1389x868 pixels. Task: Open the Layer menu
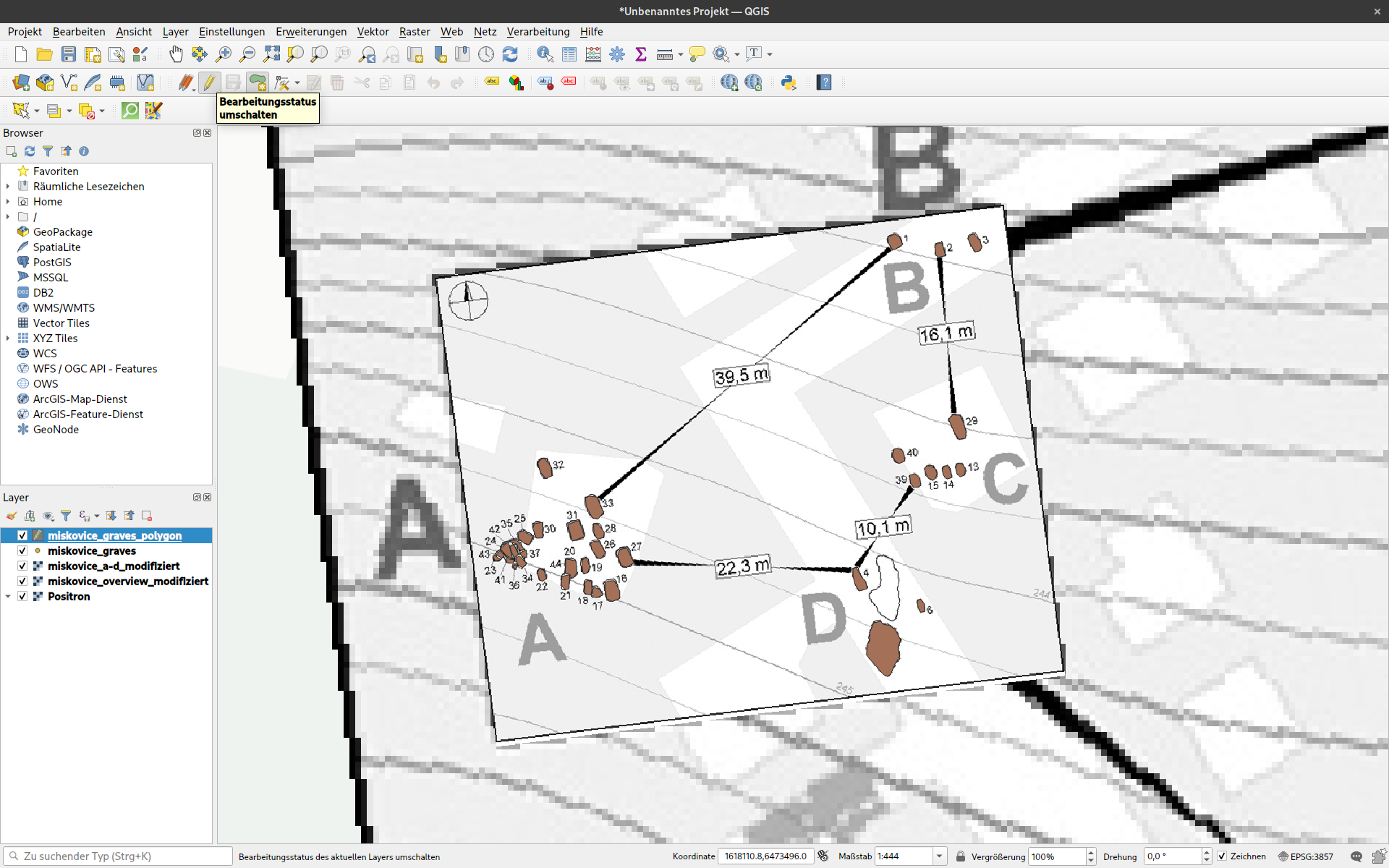coord(175,32)
